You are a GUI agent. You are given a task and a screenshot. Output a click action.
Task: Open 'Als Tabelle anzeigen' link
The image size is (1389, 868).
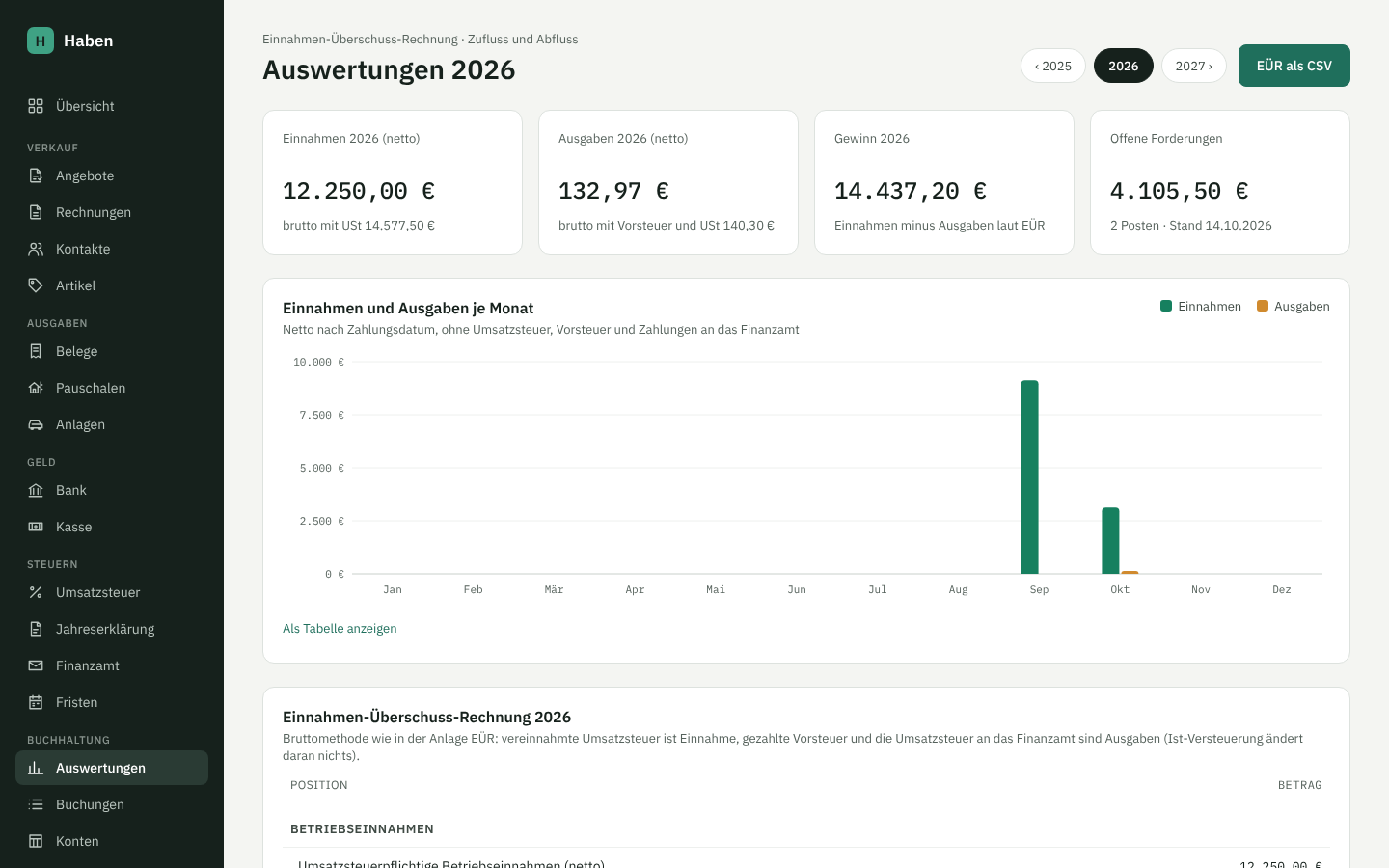tap(340, 629)
